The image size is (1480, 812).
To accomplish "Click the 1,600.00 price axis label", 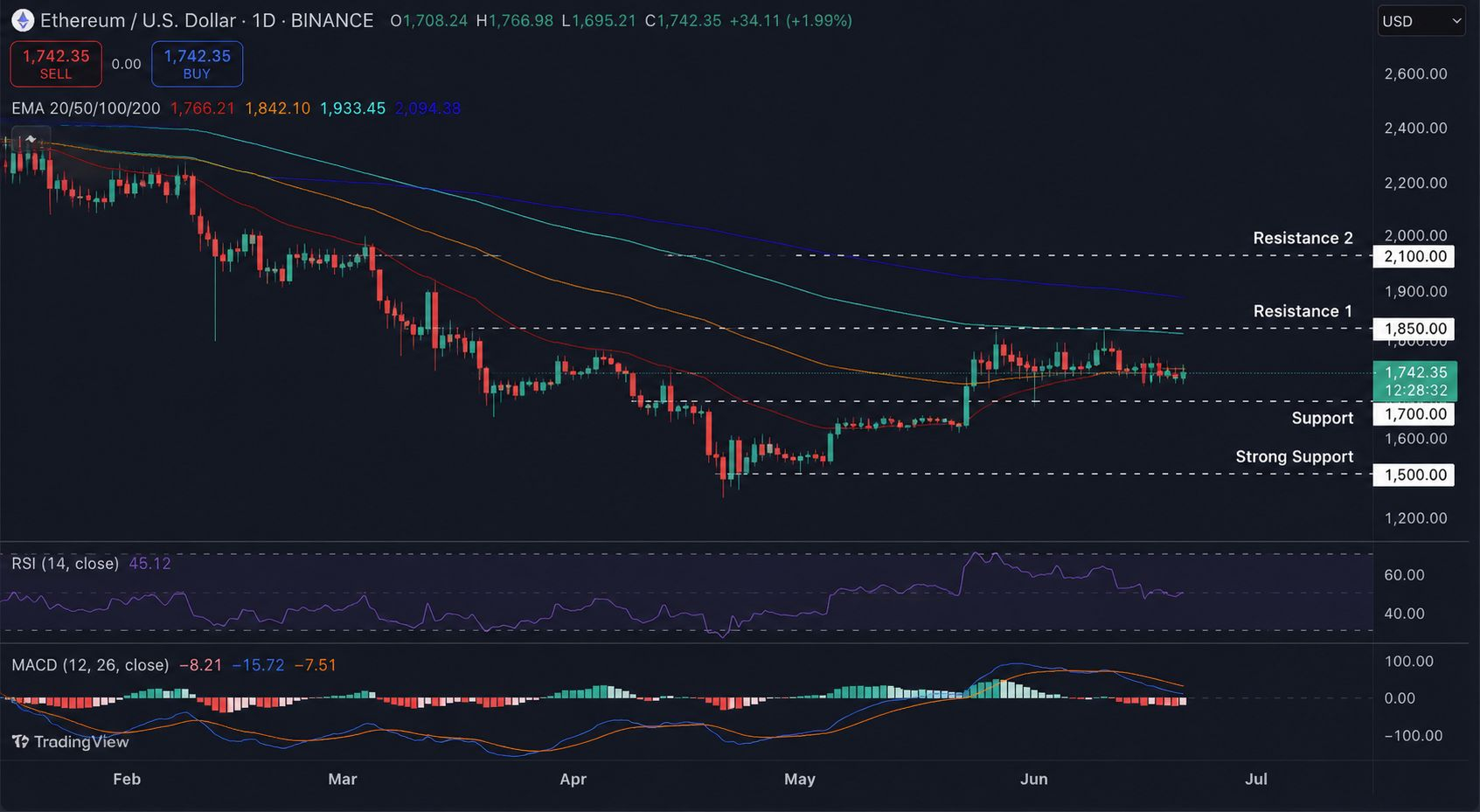I will click(1416, 439).
